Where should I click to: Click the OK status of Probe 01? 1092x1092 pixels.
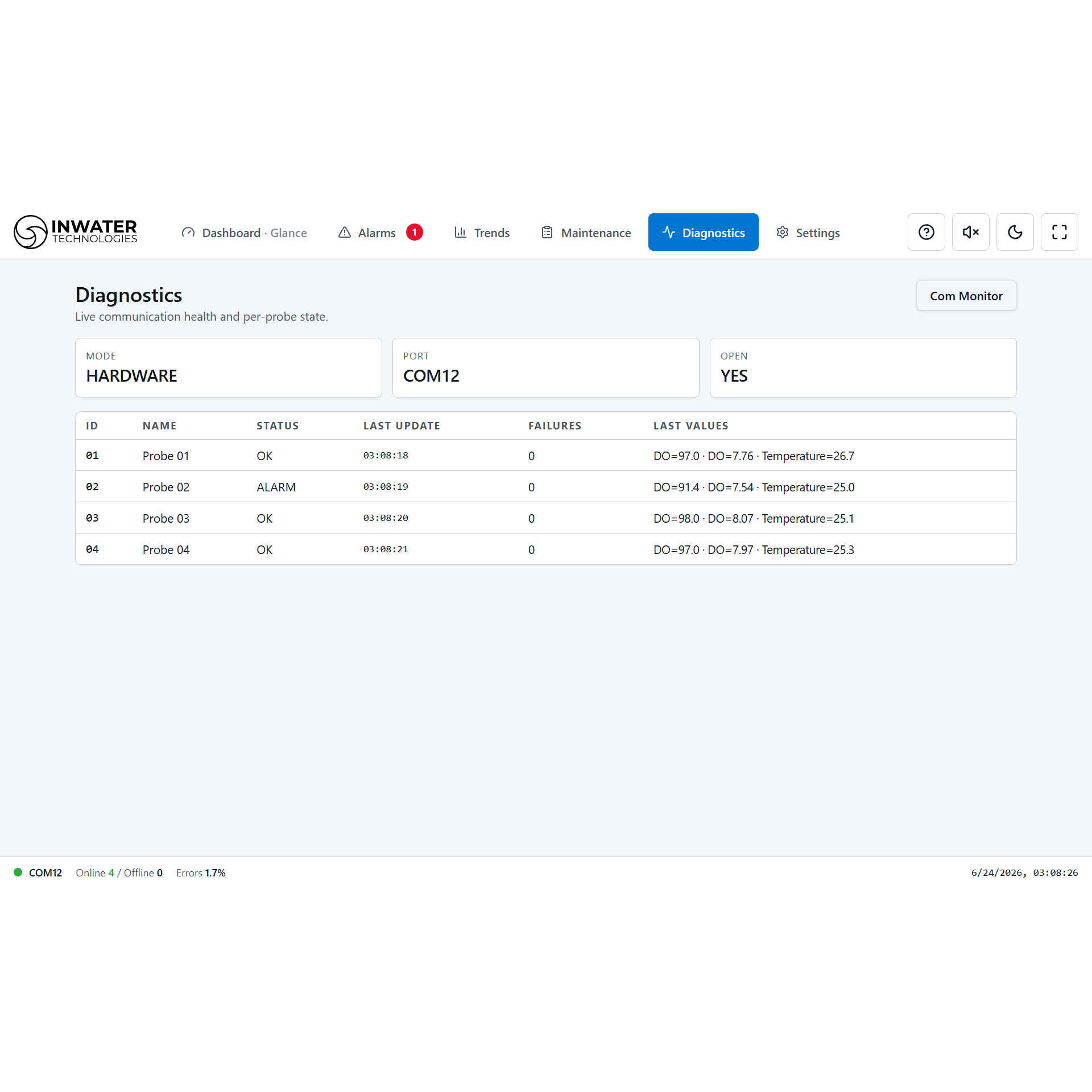pyautogui.click(x=264, y=456)
